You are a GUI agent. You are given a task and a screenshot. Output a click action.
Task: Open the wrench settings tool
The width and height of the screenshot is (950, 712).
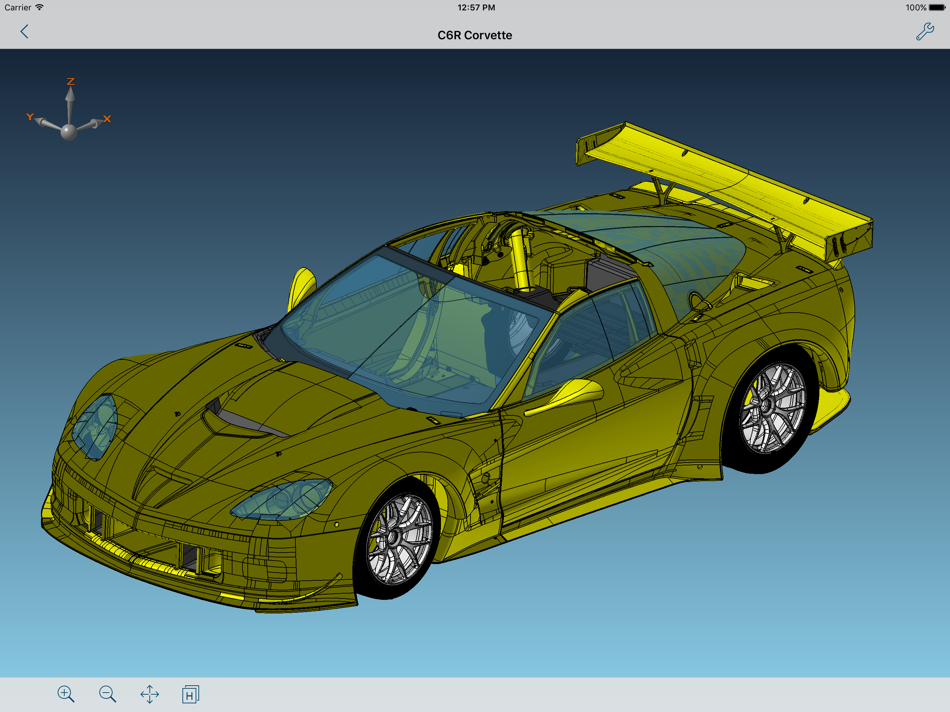pyautogui.click(x=925, y=32)
